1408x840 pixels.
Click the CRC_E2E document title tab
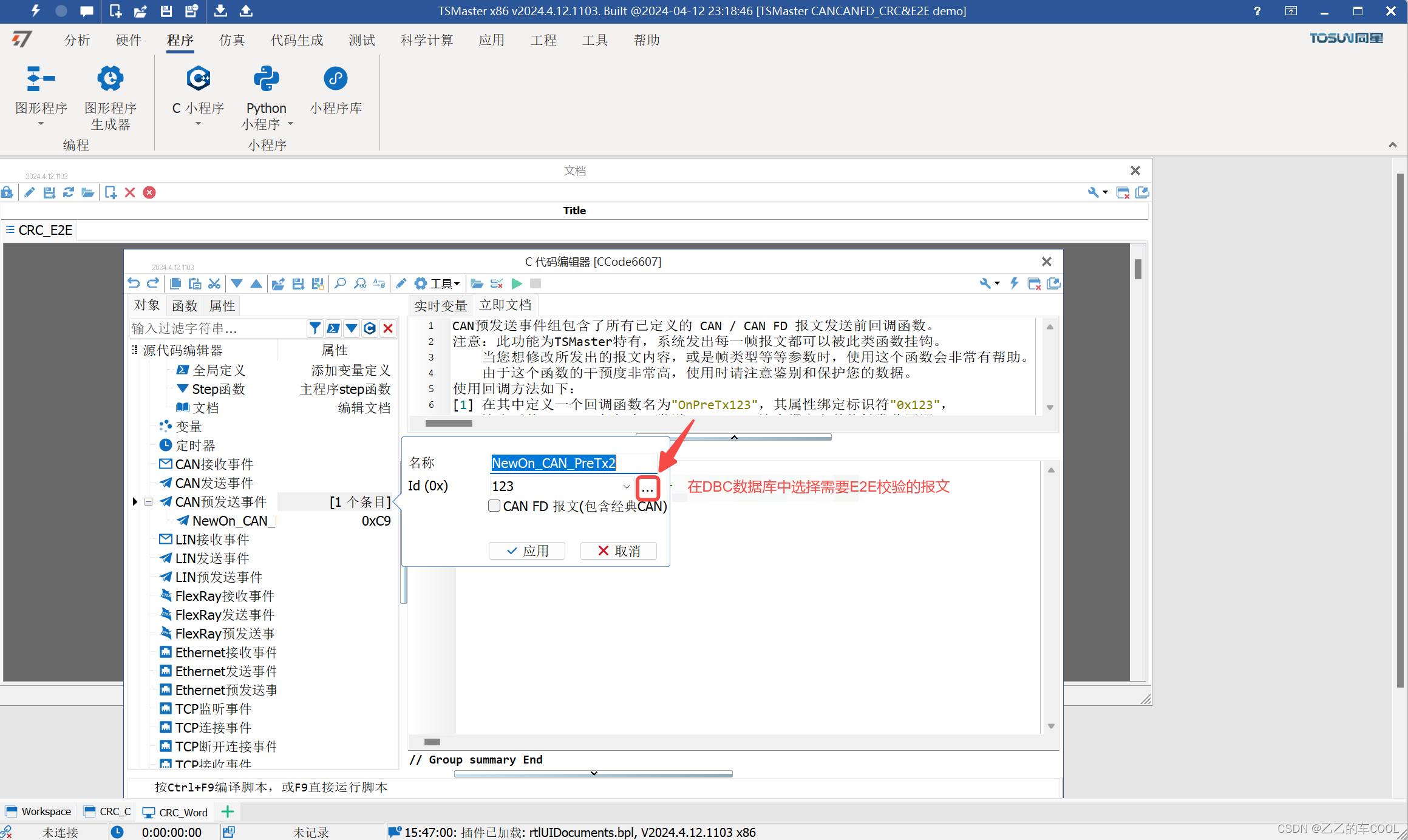pyautogui.click(x=39, y=231)
